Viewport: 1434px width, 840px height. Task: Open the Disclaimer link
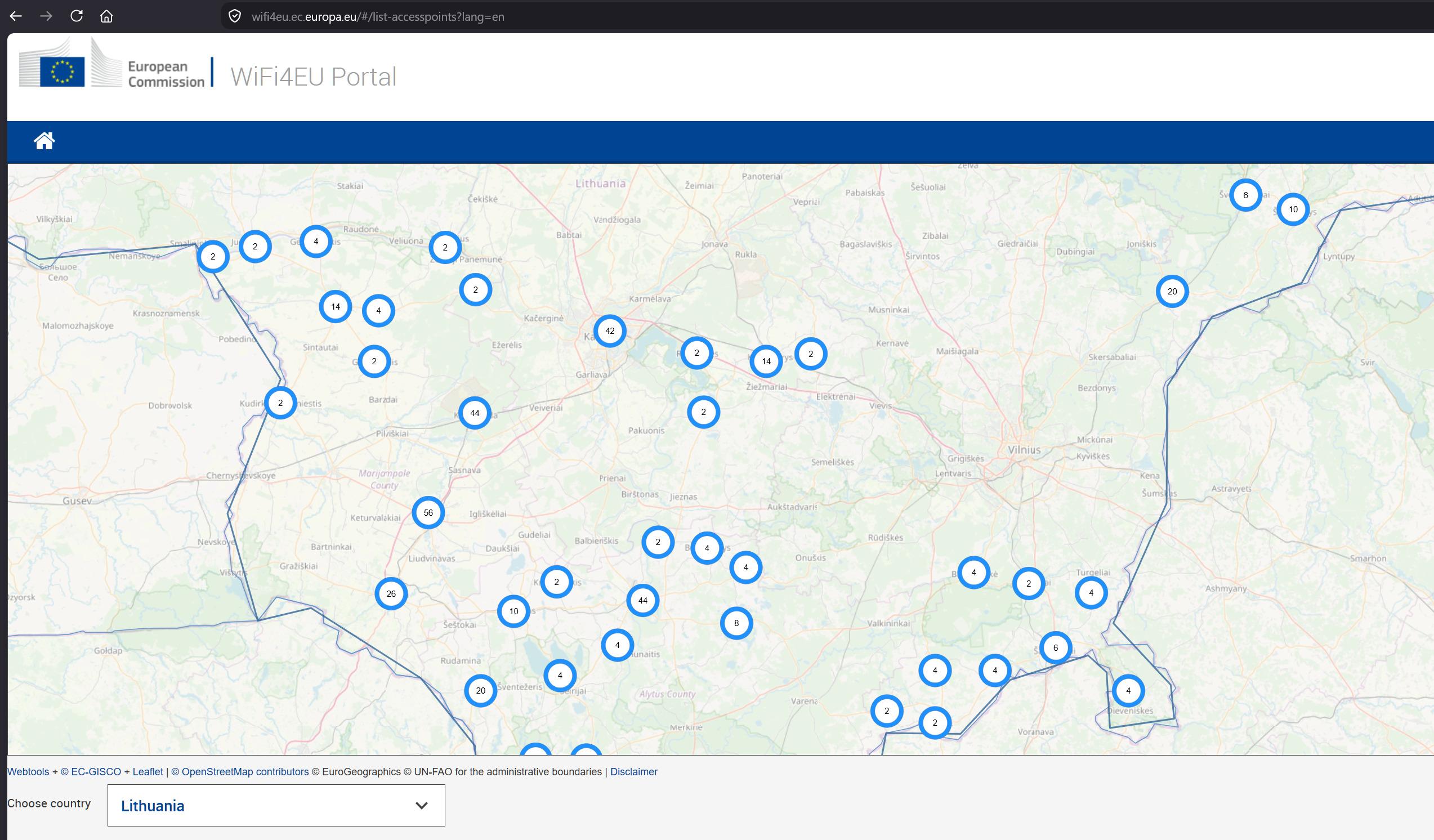(634, 772)
